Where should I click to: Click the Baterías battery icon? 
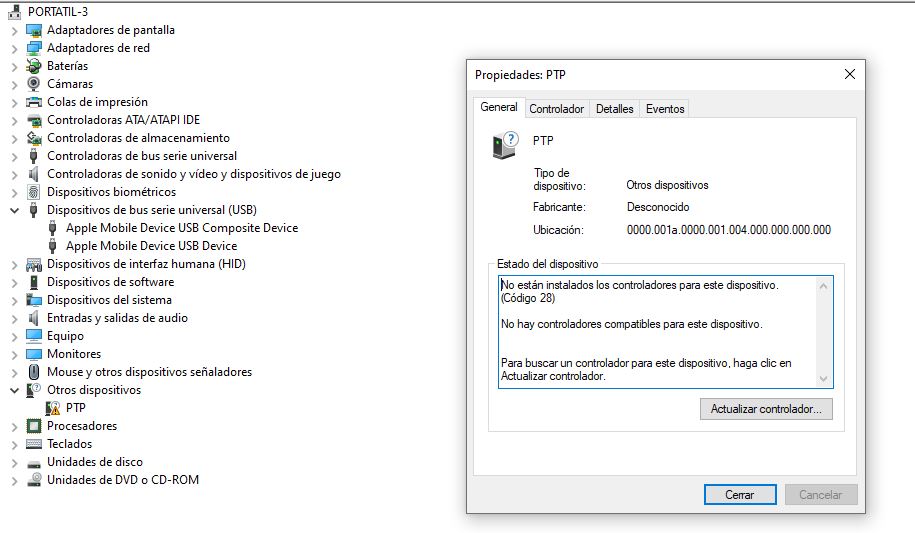34,66
